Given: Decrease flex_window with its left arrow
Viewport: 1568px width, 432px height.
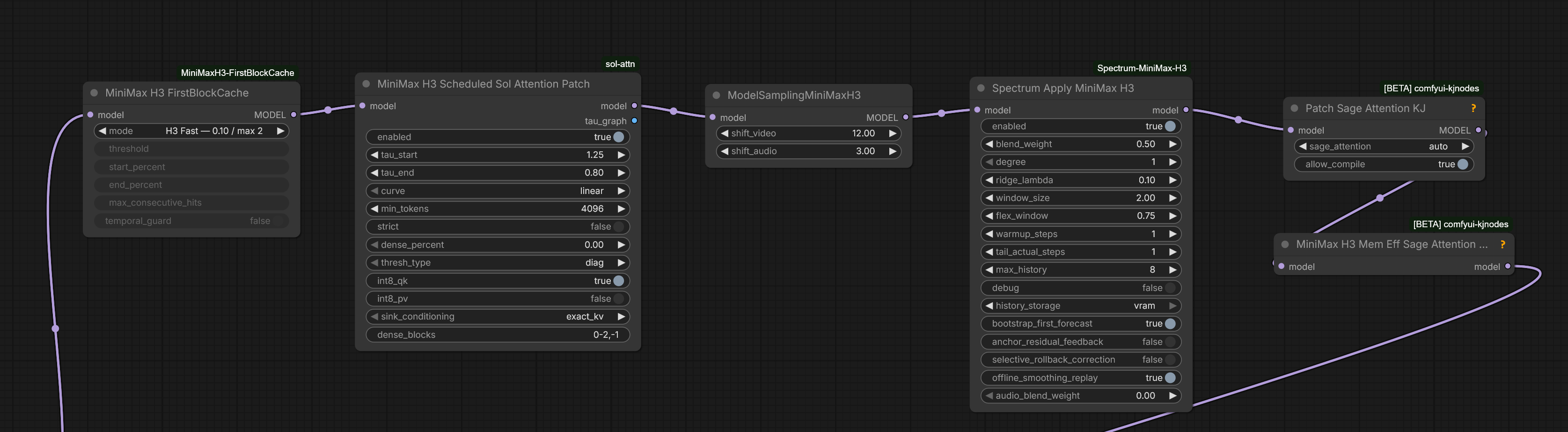Looking at the screenshot, I should [989, 216].
